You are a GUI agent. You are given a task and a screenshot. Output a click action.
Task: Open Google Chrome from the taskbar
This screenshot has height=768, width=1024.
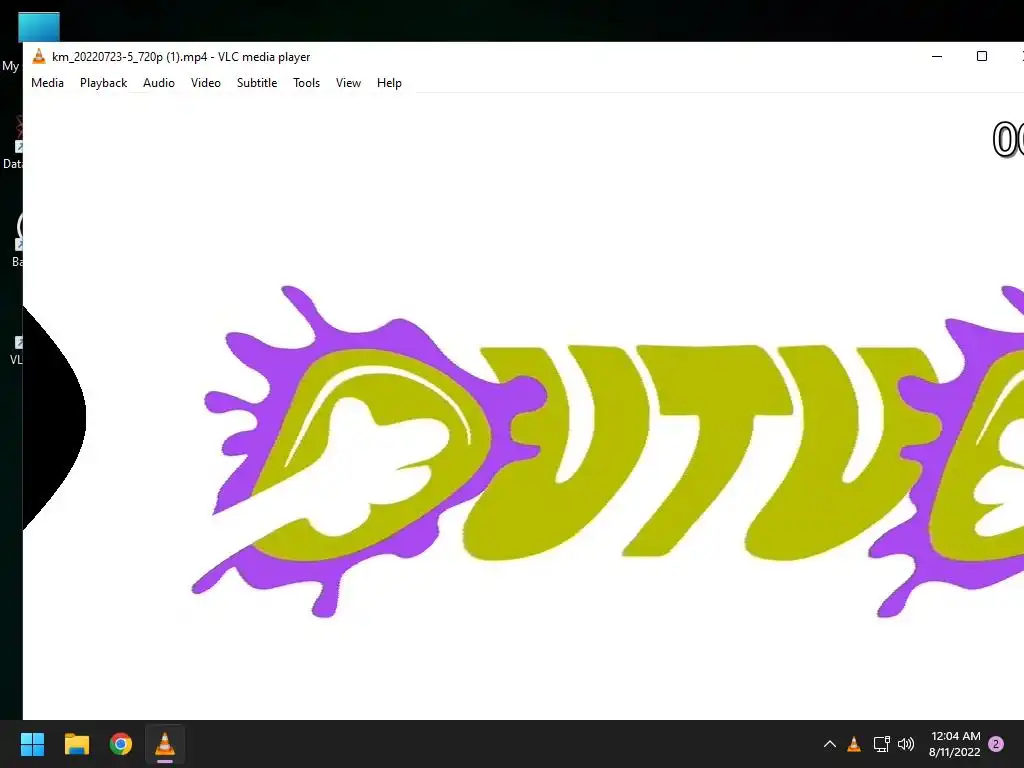(x=121, y=744)
